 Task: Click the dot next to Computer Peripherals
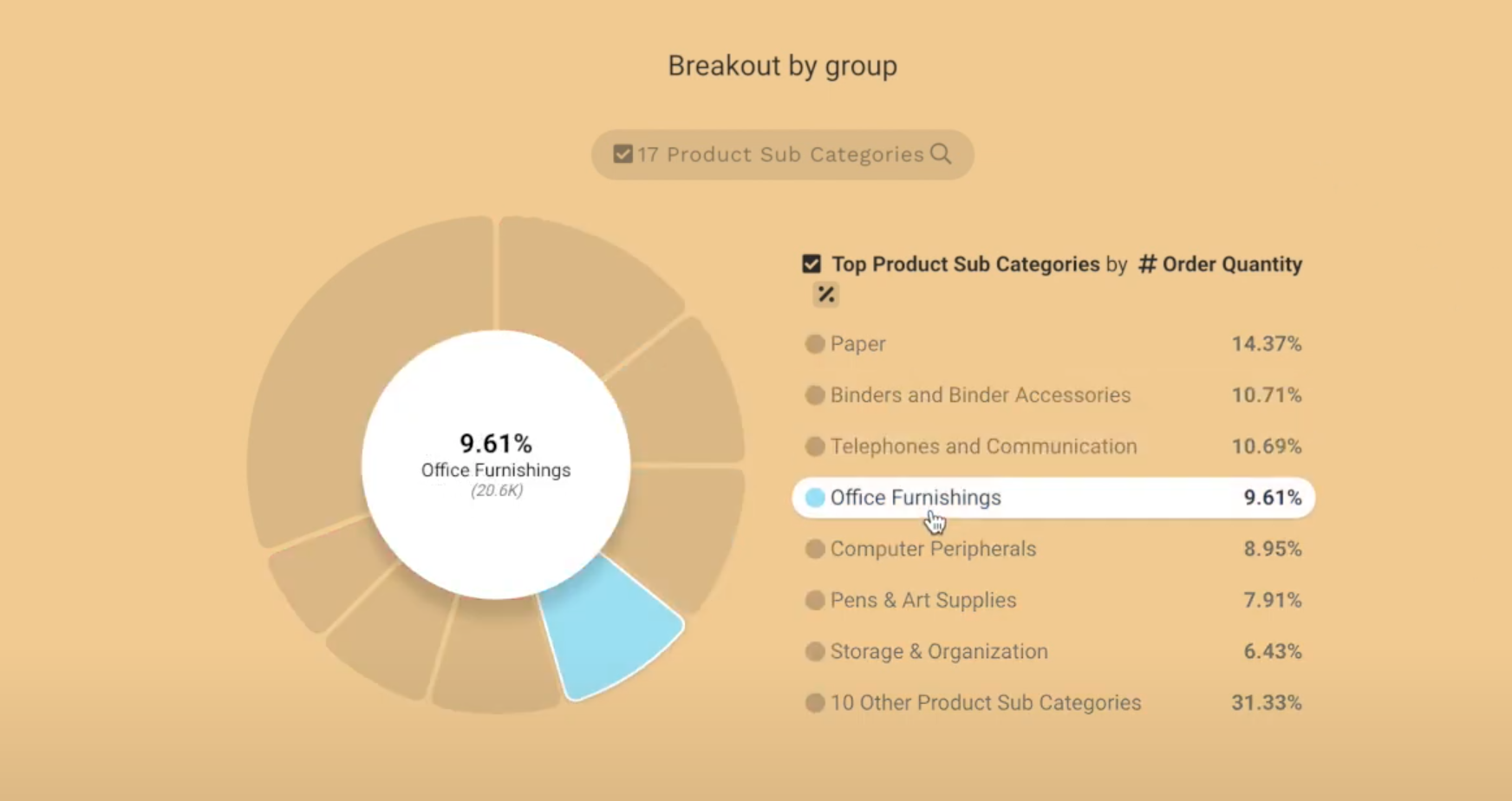[x=814, y=549]
